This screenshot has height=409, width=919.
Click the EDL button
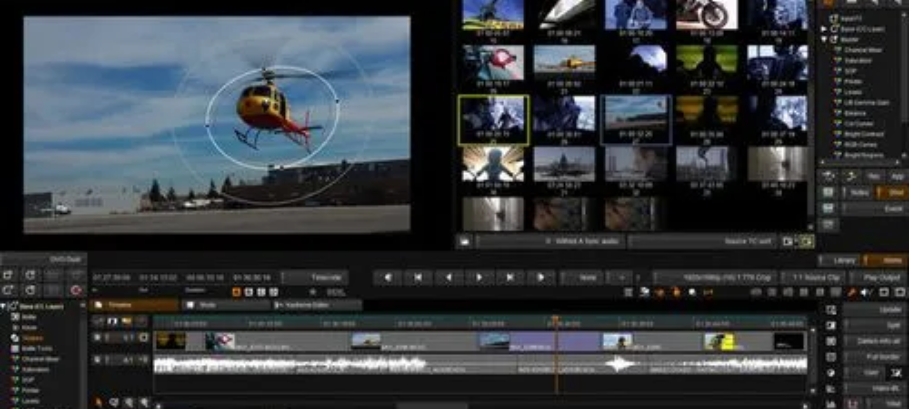[336, 292]
